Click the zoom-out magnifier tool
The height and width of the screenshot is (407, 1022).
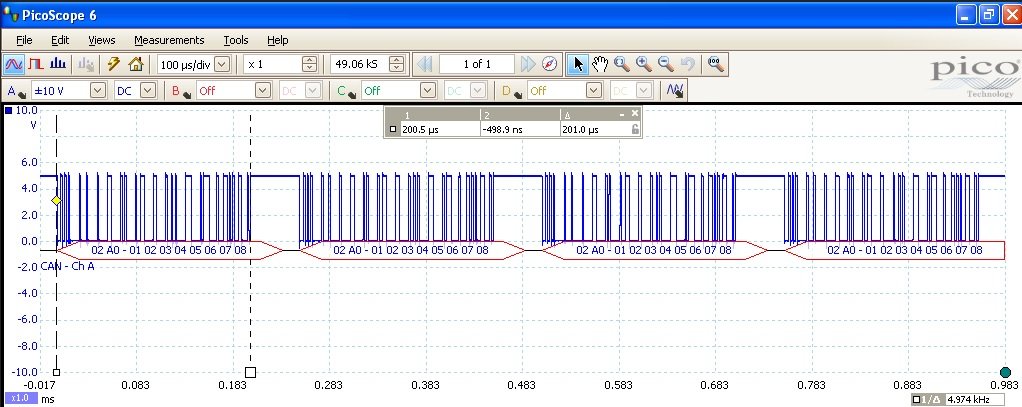click(x=665, y=64)
